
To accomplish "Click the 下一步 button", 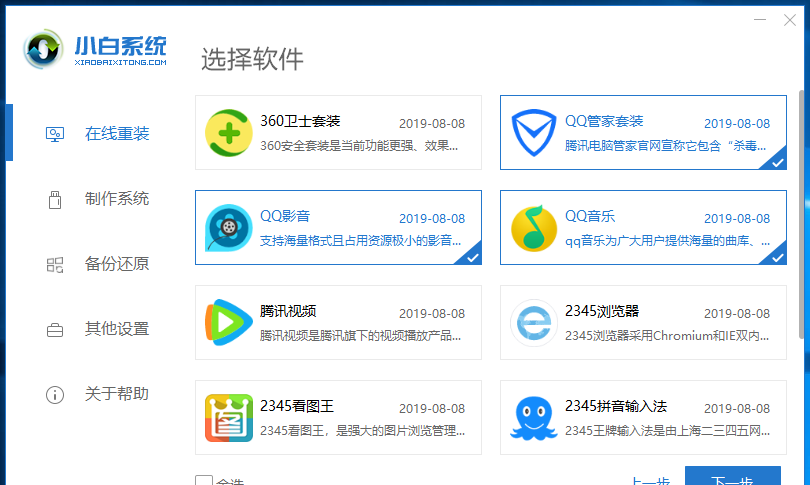I will (733, 476).
